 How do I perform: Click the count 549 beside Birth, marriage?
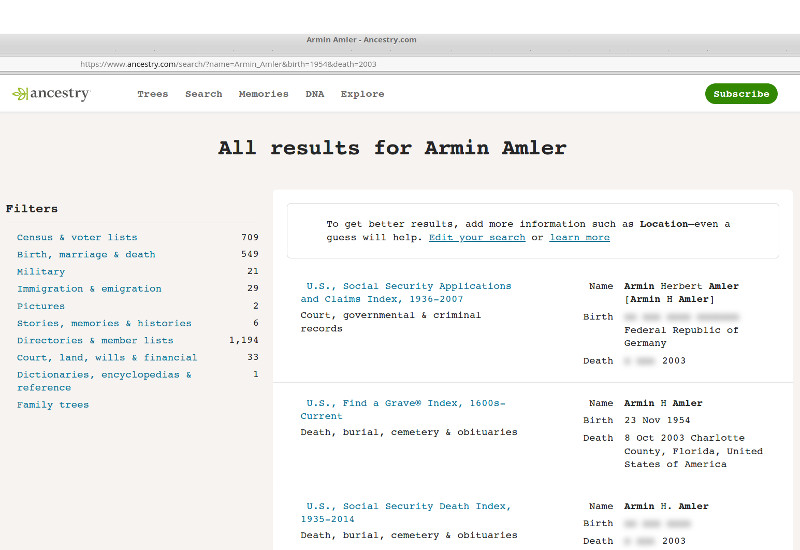pos(250,254)
